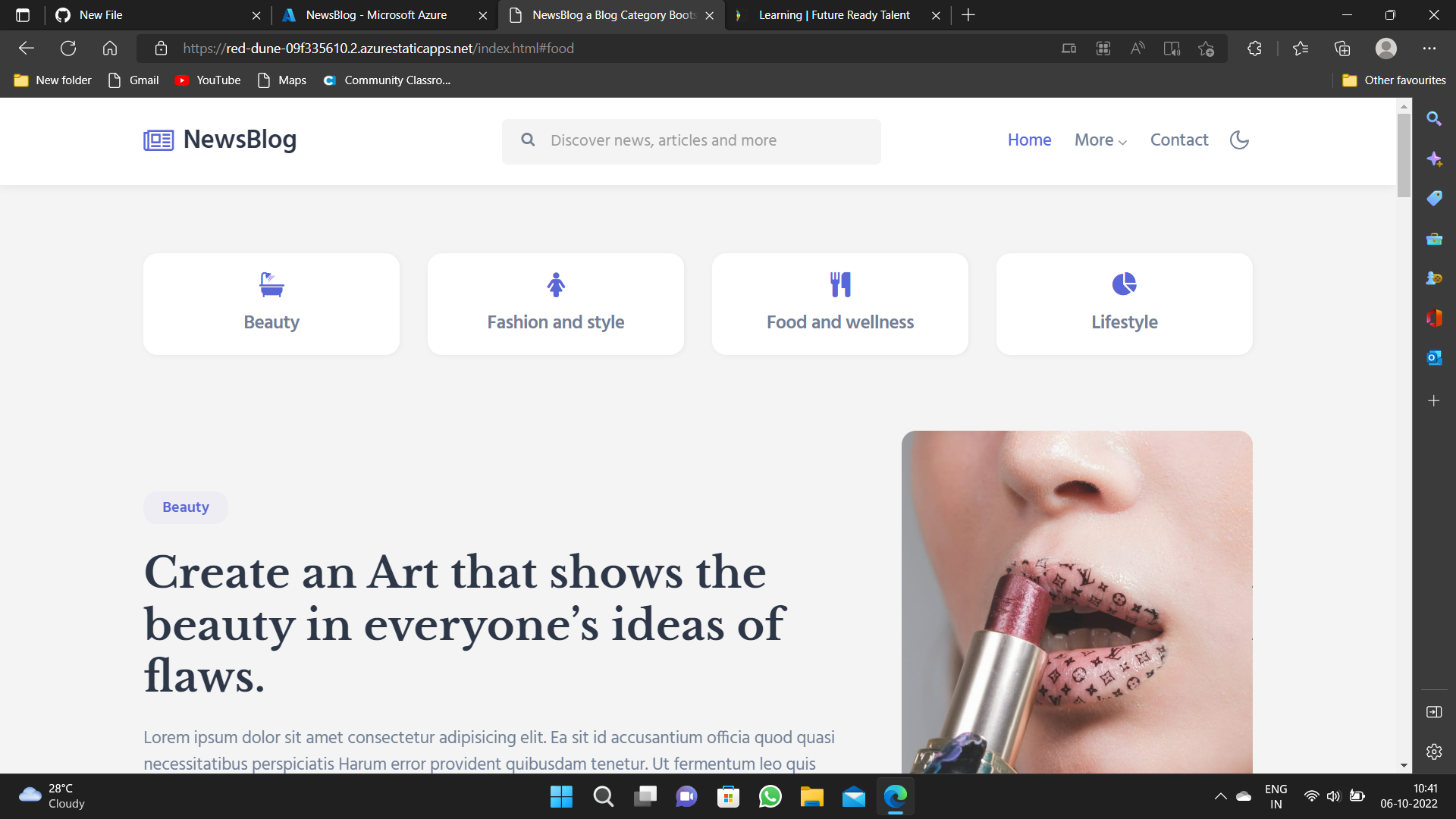Open the Other favourites folder

tap(1394, 80)
